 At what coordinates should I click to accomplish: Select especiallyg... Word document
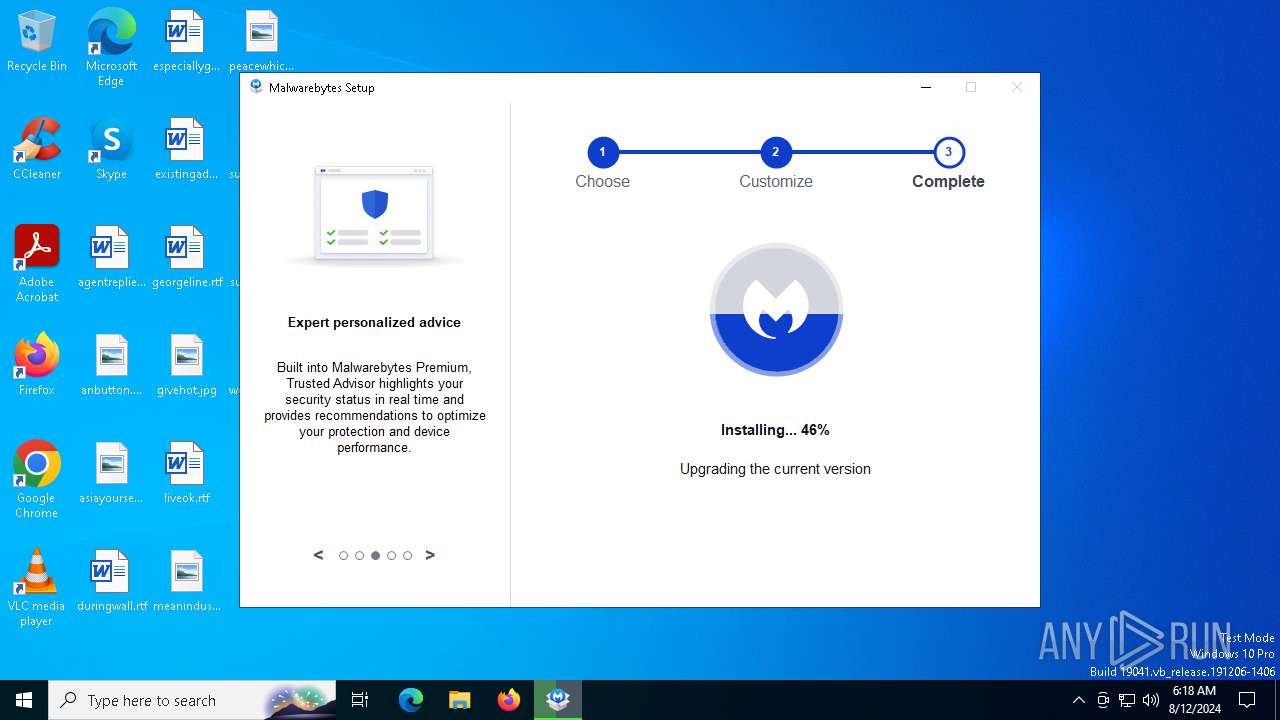tap(187, 42)
